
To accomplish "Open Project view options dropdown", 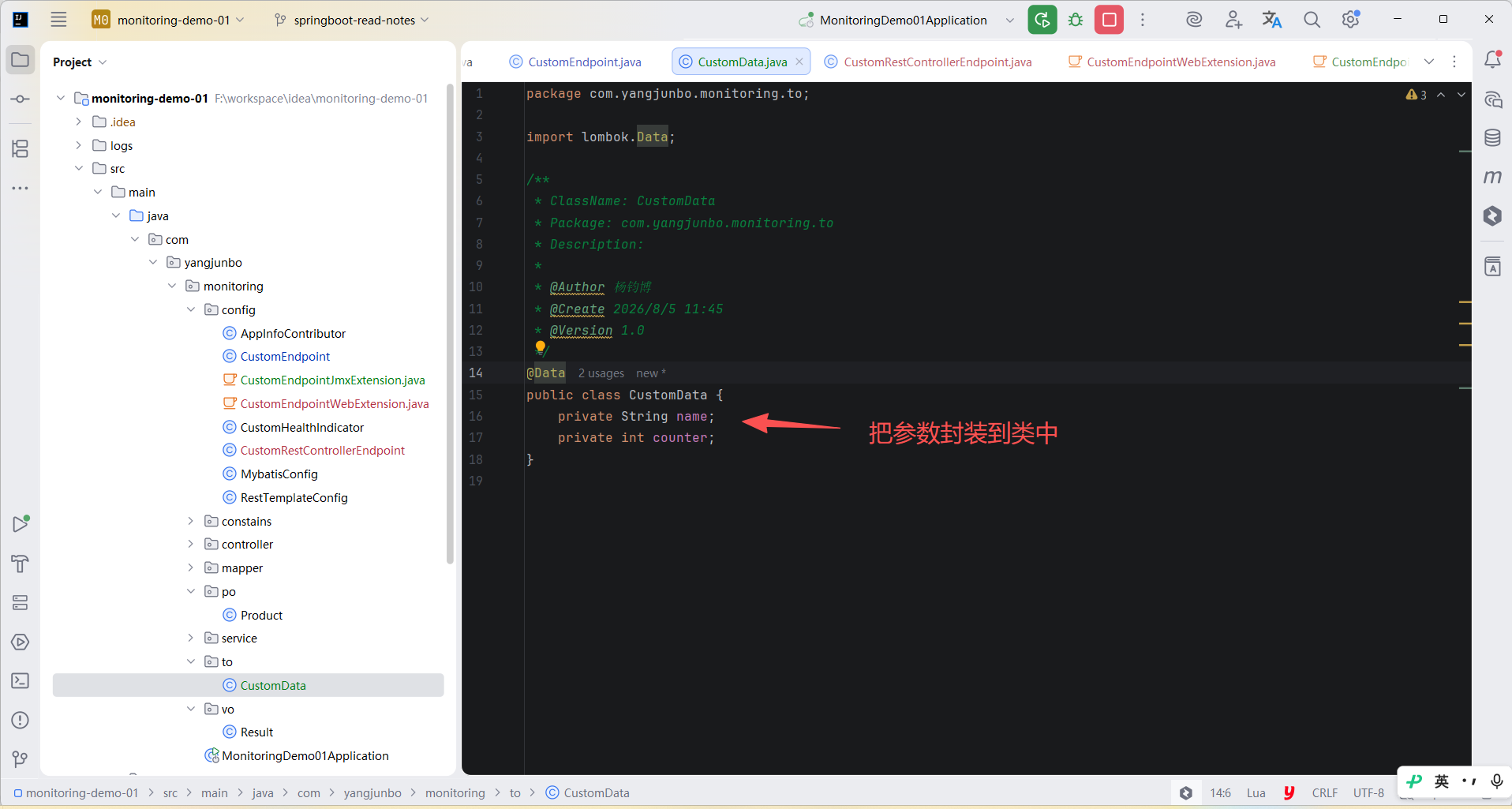I will coord(103,62).
